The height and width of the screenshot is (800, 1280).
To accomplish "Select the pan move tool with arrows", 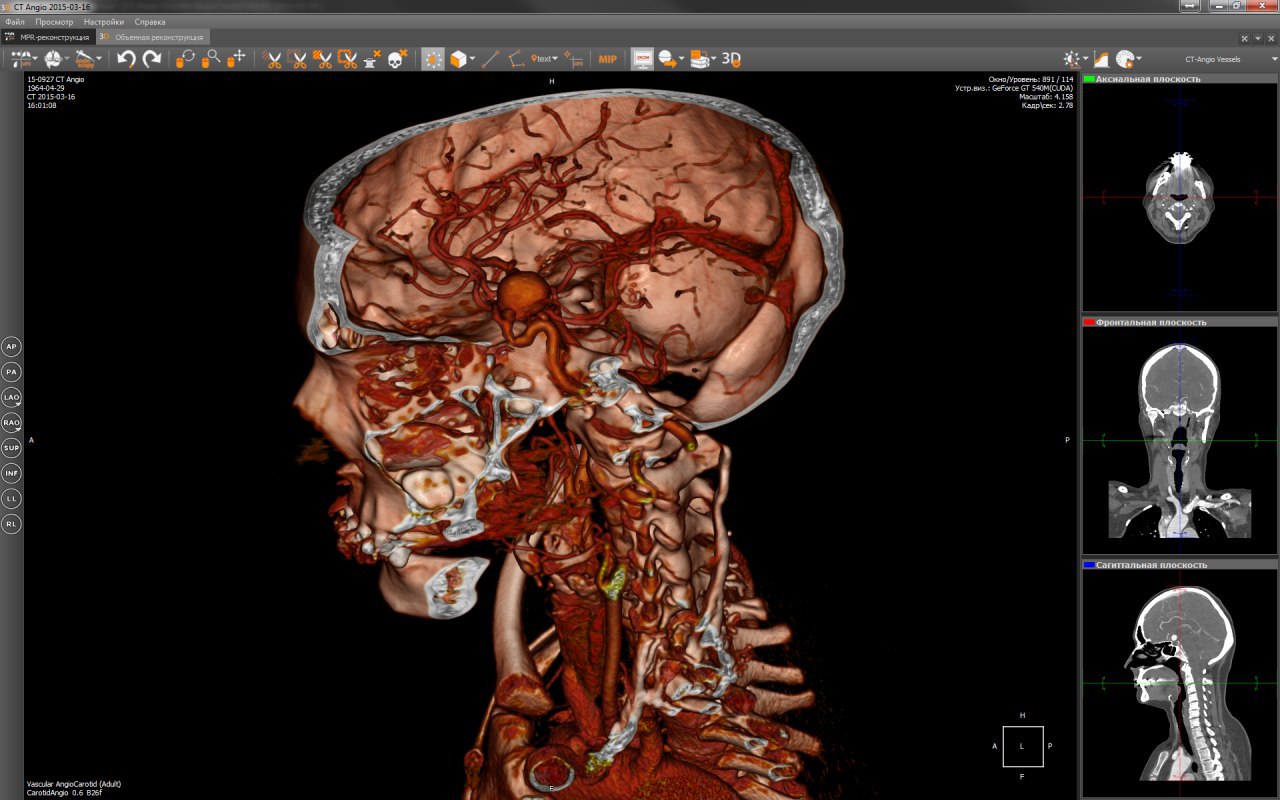I will pos(238,59).
